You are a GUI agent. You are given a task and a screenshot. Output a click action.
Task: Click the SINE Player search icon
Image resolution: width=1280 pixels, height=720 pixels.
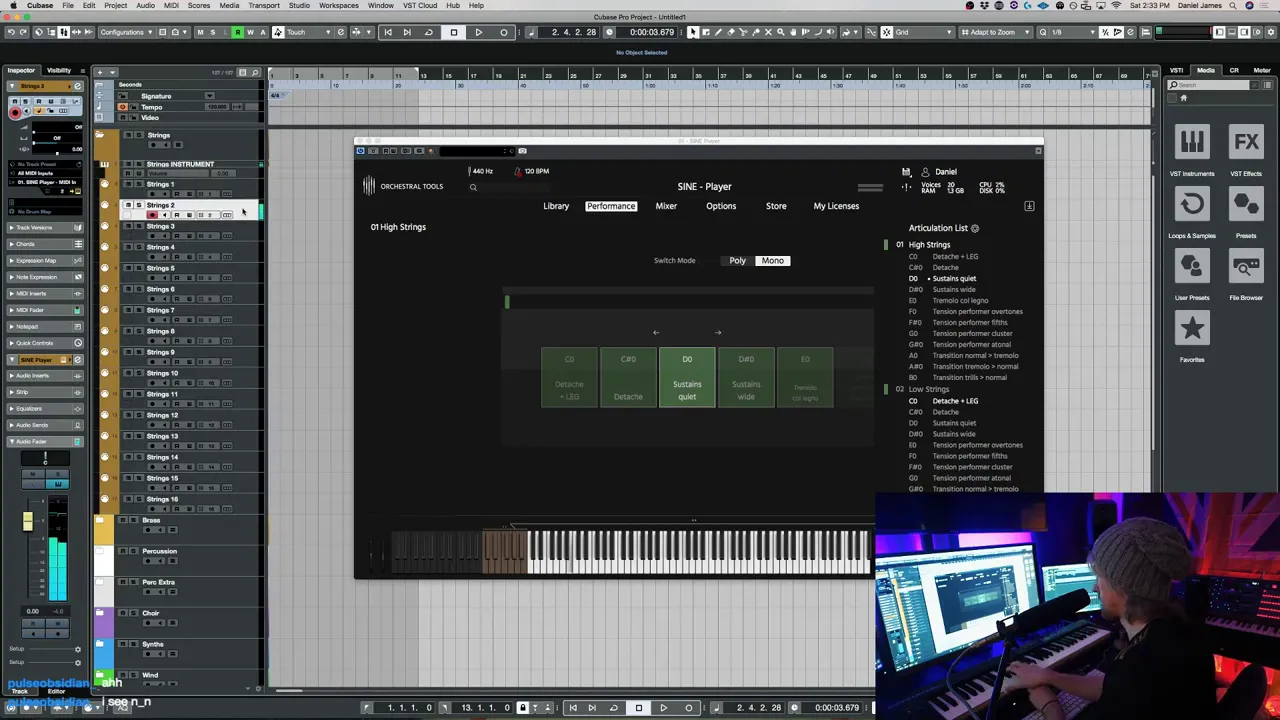(473, 187)
